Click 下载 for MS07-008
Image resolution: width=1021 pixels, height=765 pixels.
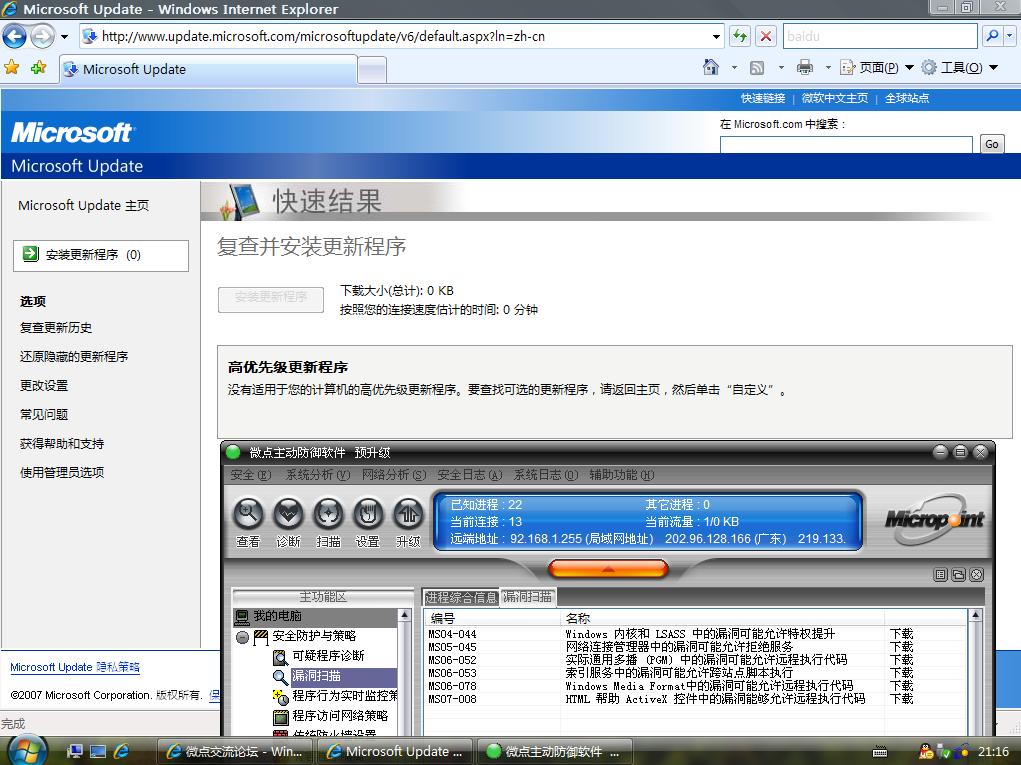click(x=902, y=699)
